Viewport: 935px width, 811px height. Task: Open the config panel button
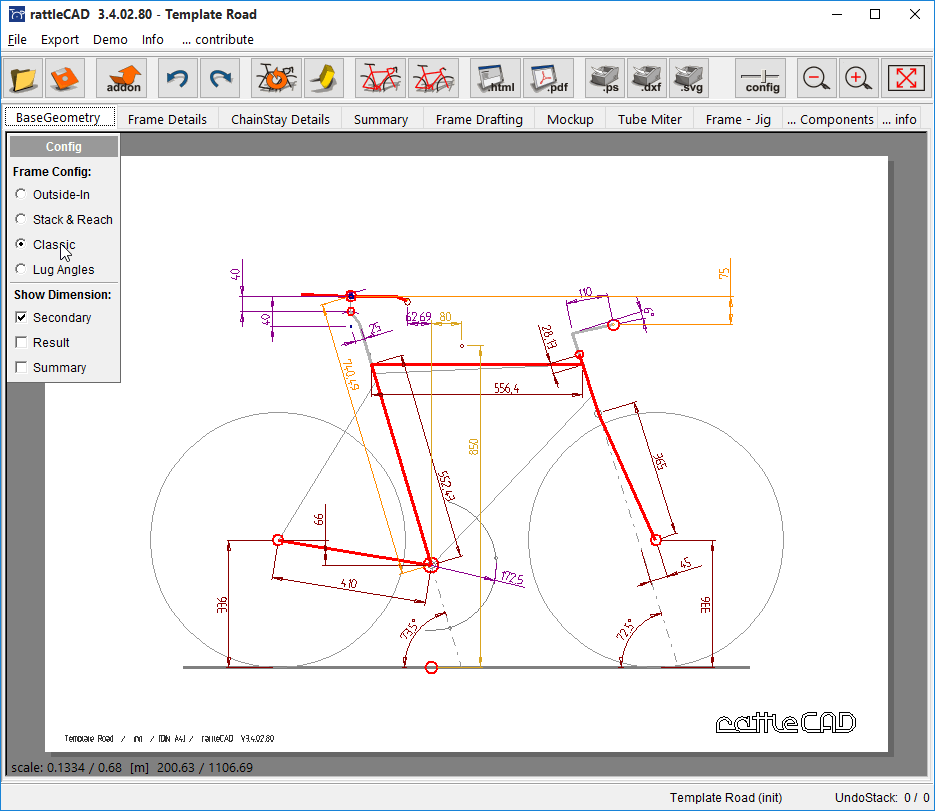[761, 78]
